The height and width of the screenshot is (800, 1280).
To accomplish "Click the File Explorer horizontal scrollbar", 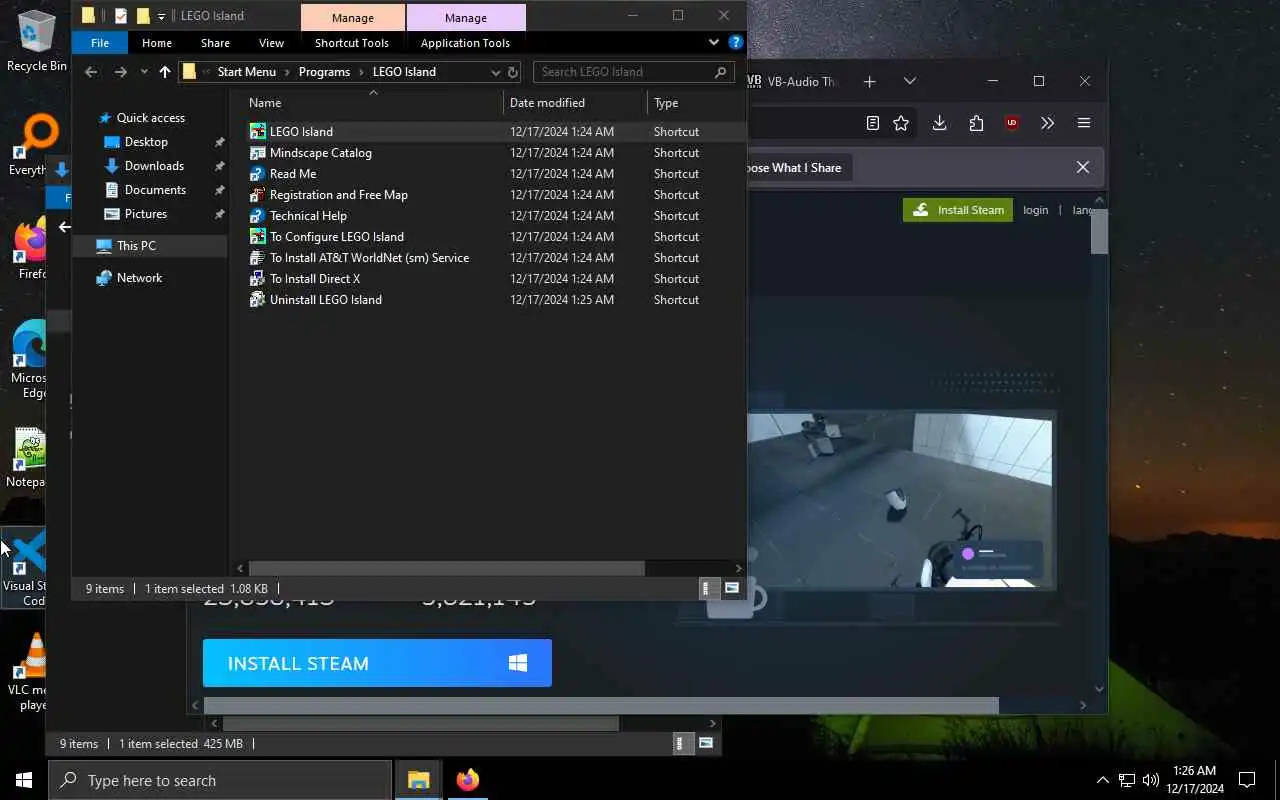I will point(447,568).
